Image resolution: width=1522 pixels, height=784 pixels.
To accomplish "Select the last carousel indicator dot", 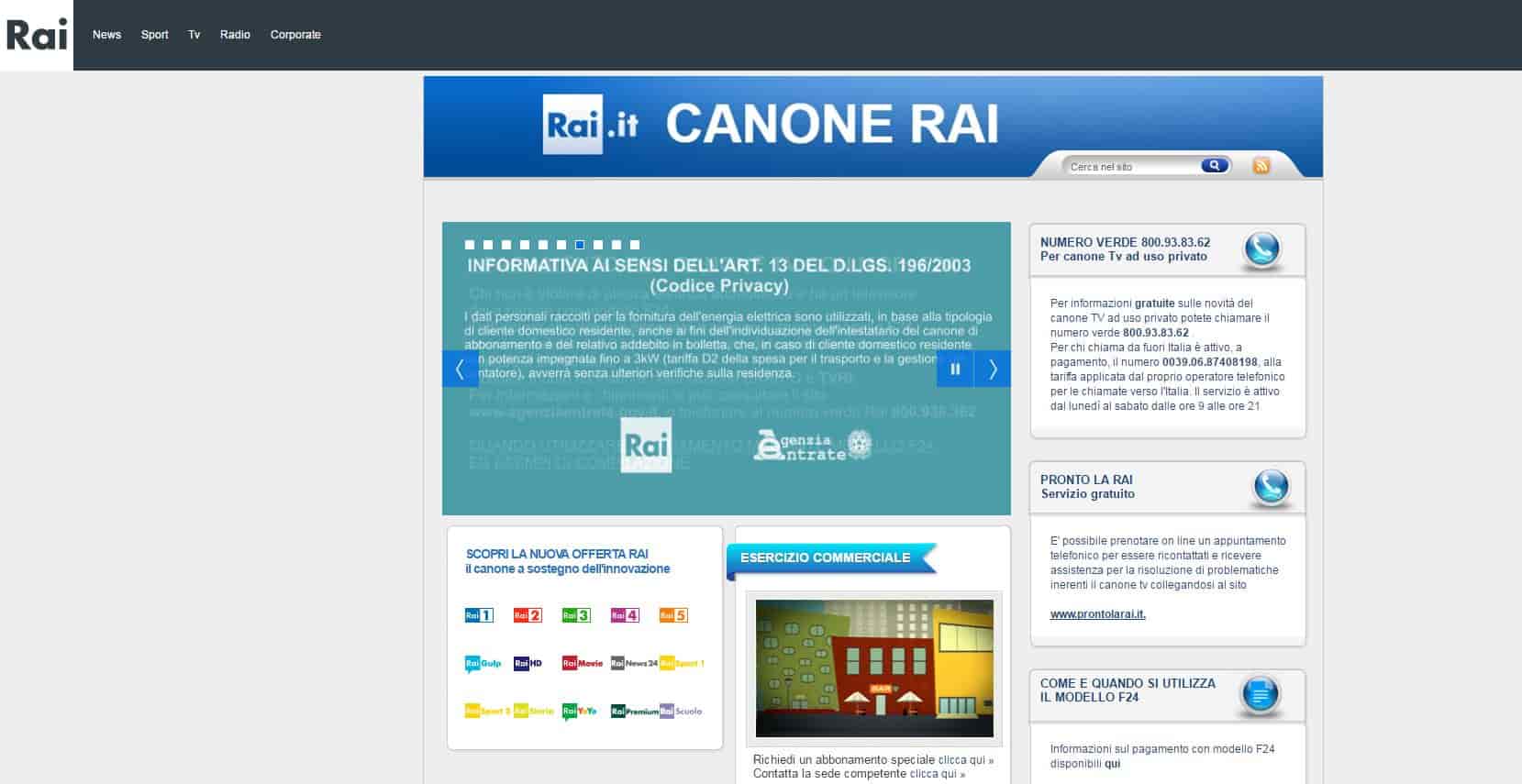I will point(635,245).
